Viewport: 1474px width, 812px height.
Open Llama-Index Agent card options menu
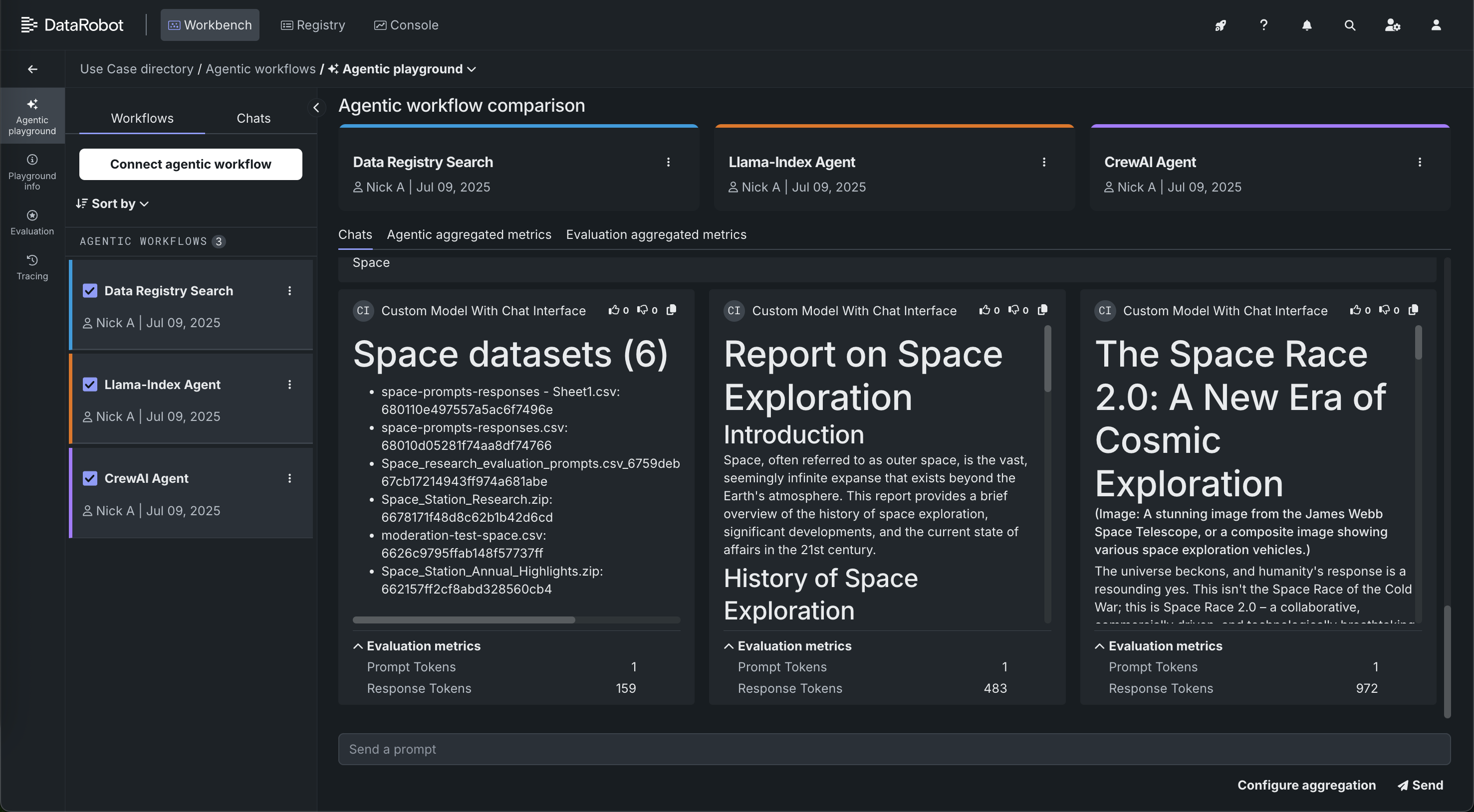[x=1044, y=163]
